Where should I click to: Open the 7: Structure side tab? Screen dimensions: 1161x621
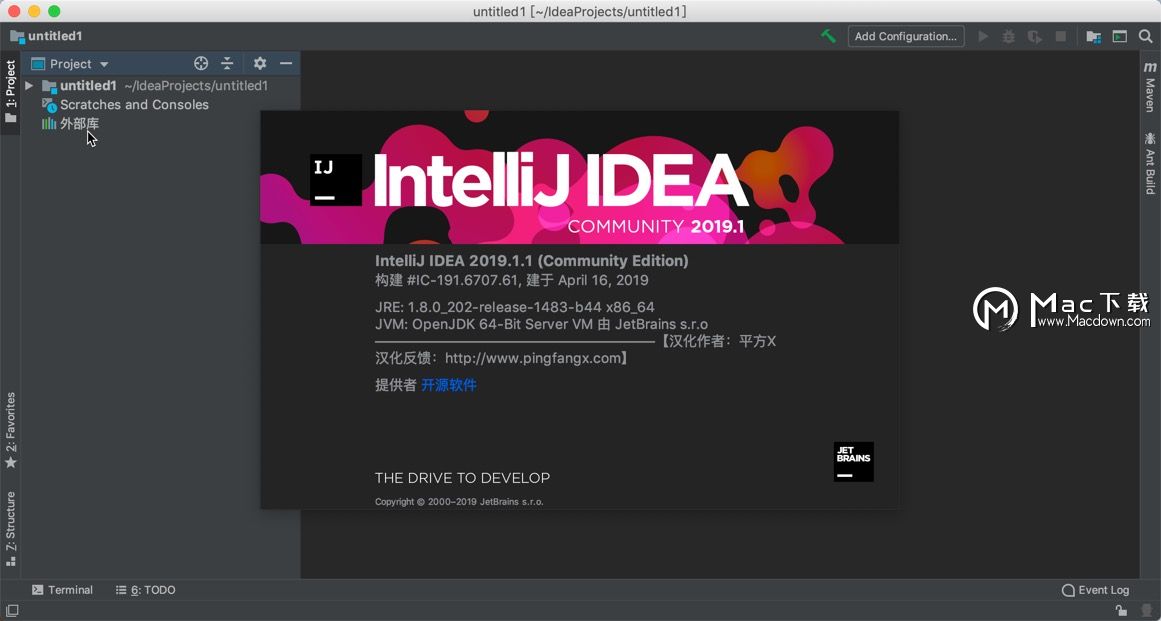[10, 528]
